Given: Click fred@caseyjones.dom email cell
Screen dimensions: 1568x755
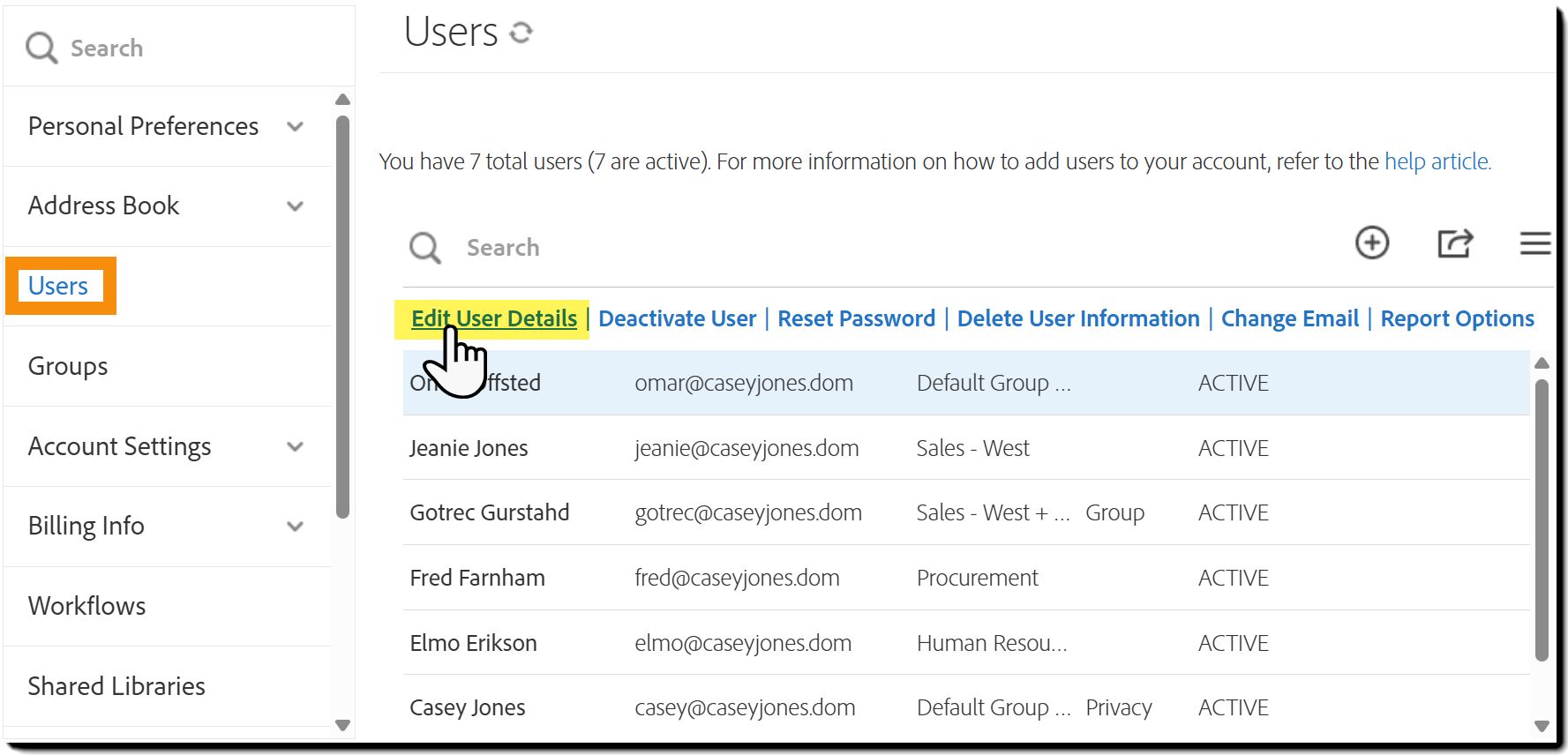Looking at the screenshot, I should 737,578.
